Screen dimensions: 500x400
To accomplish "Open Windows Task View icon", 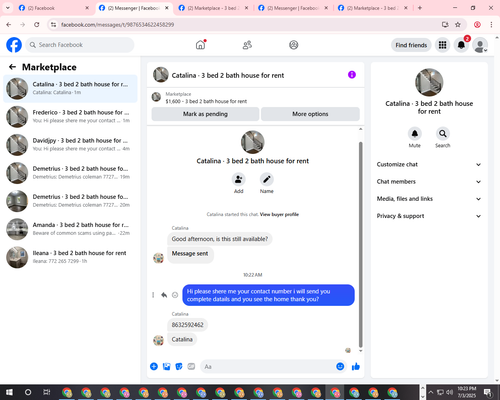I will 46,392.
